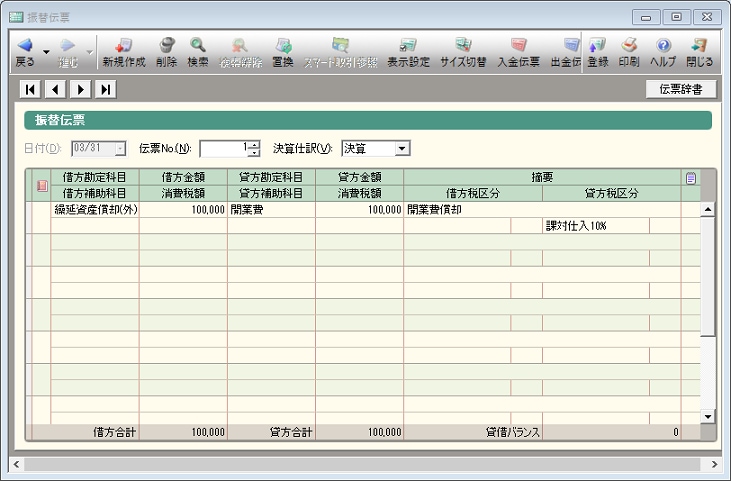Go to the first slip record
Viewport: 731px width, 481px height.
click(x=30, y=90)
